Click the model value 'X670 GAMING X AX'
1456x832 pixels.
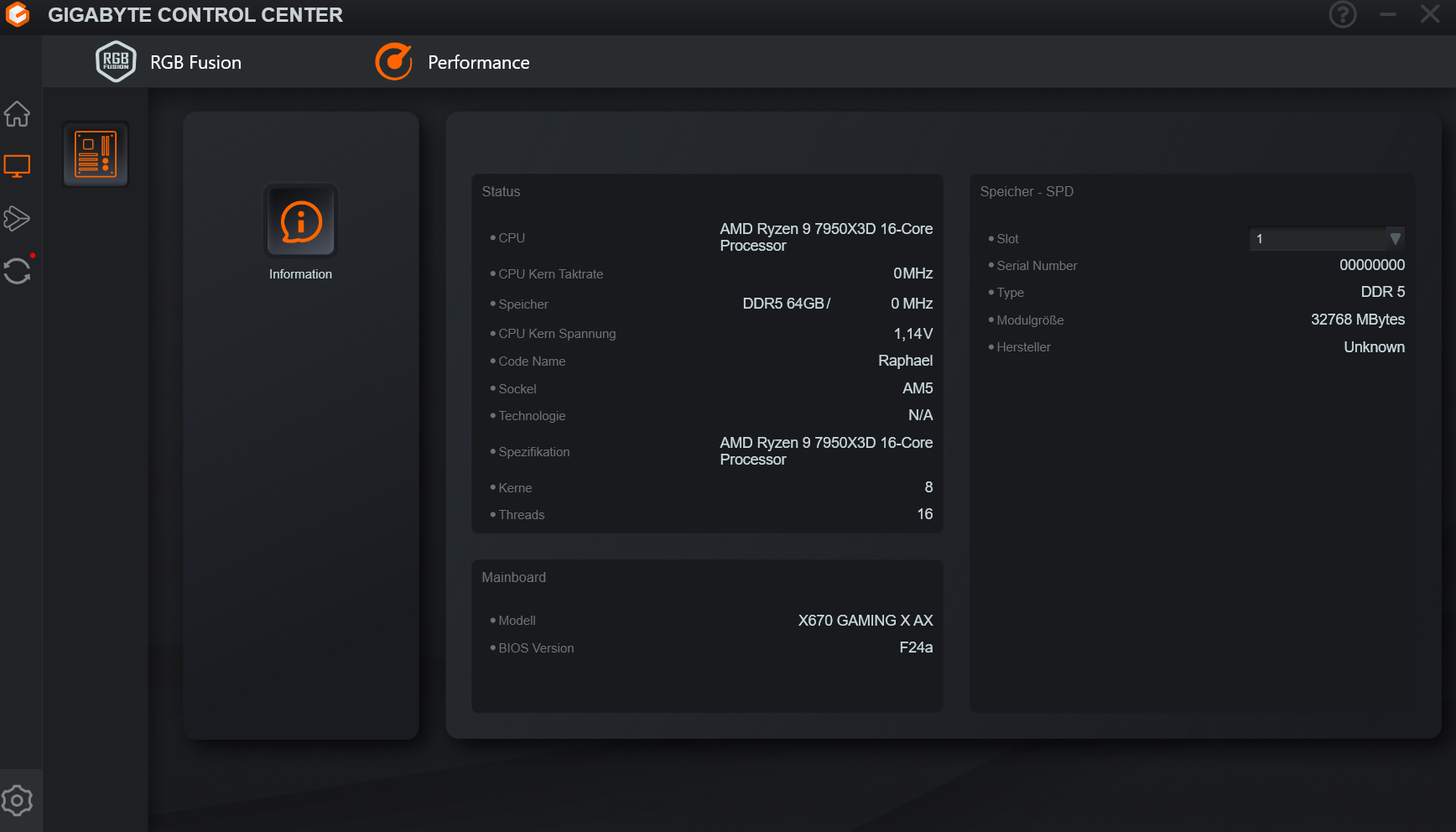click(x=866, y=621)
